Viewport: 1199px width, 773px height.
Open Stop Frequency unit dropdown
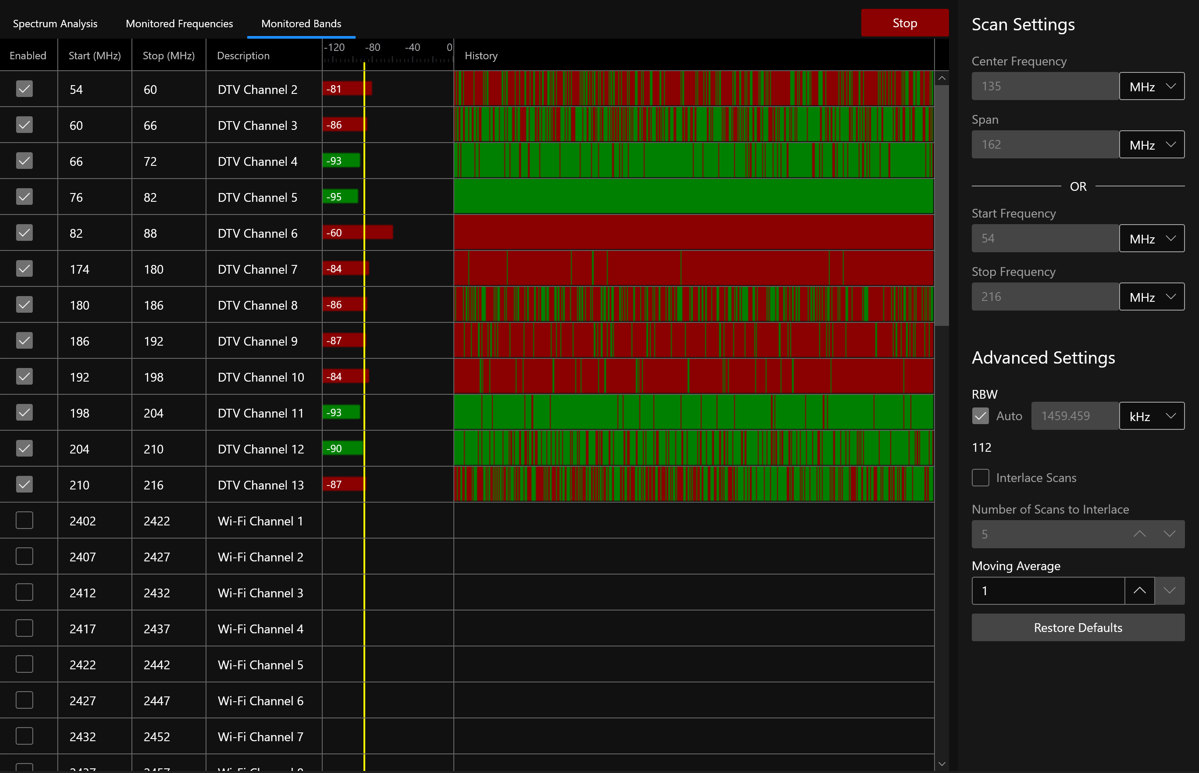(1152, 297)
